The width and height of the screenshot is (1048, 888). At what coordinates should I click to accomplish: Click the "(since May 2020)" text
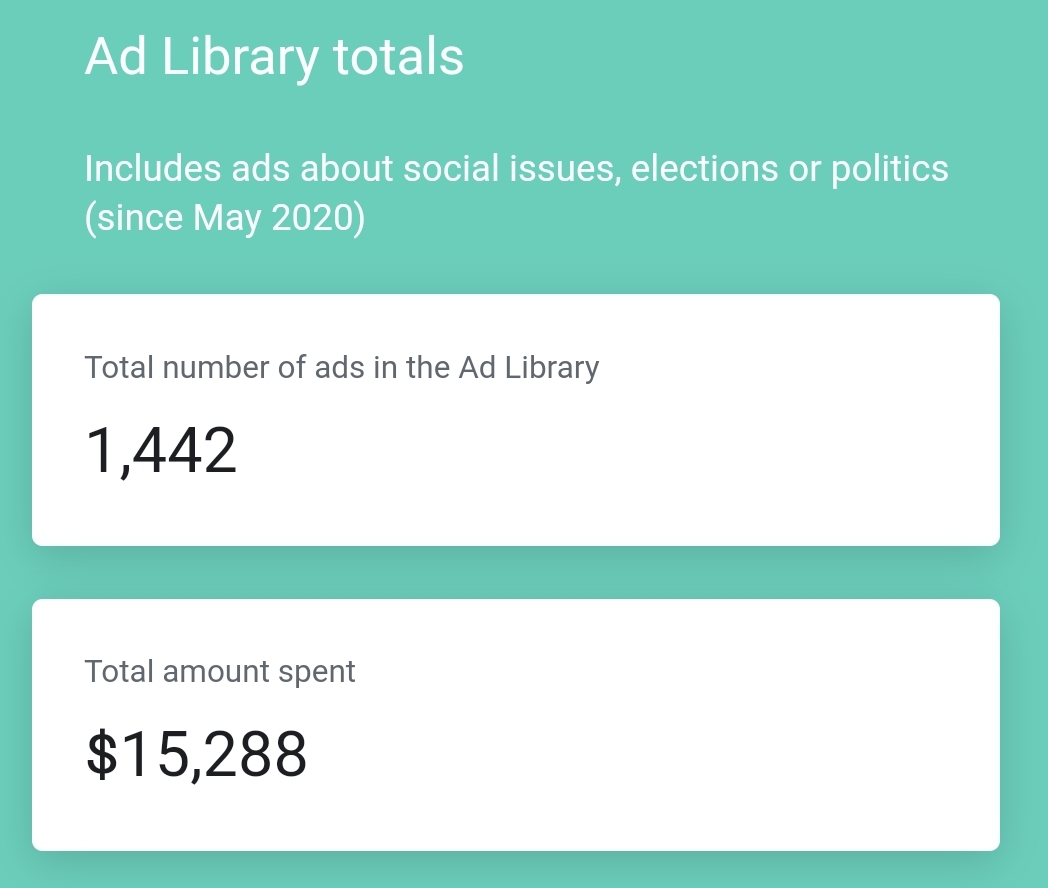[x=225, y=218]
